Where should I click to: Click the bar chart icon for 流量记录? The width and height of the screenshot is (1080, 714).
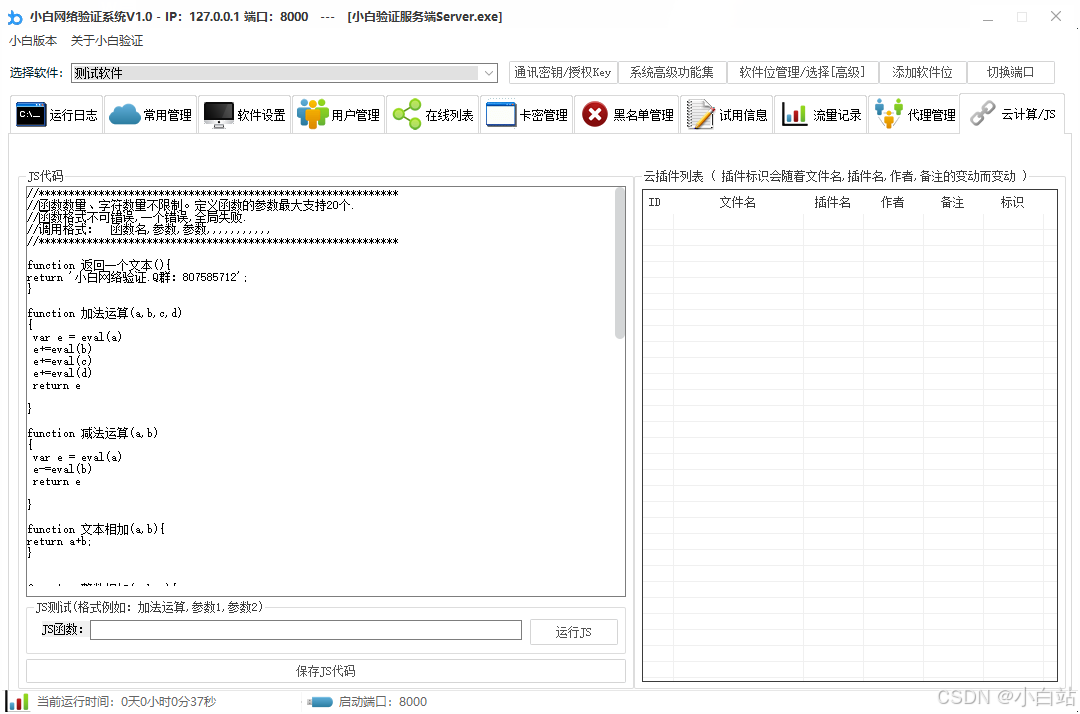click(x=793, y=114)
